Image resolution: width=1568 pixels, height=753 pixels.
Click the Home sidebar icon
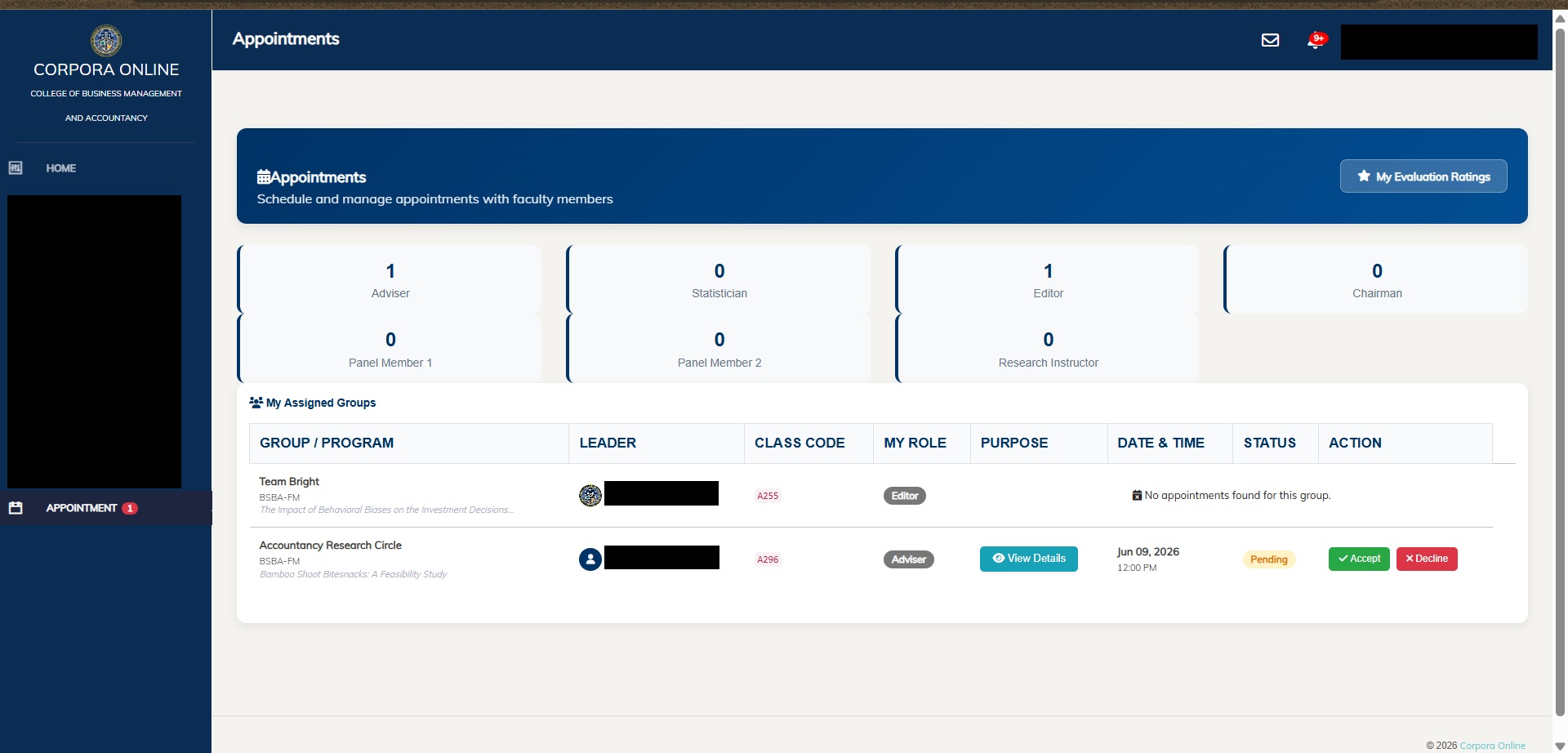(16, 167)
